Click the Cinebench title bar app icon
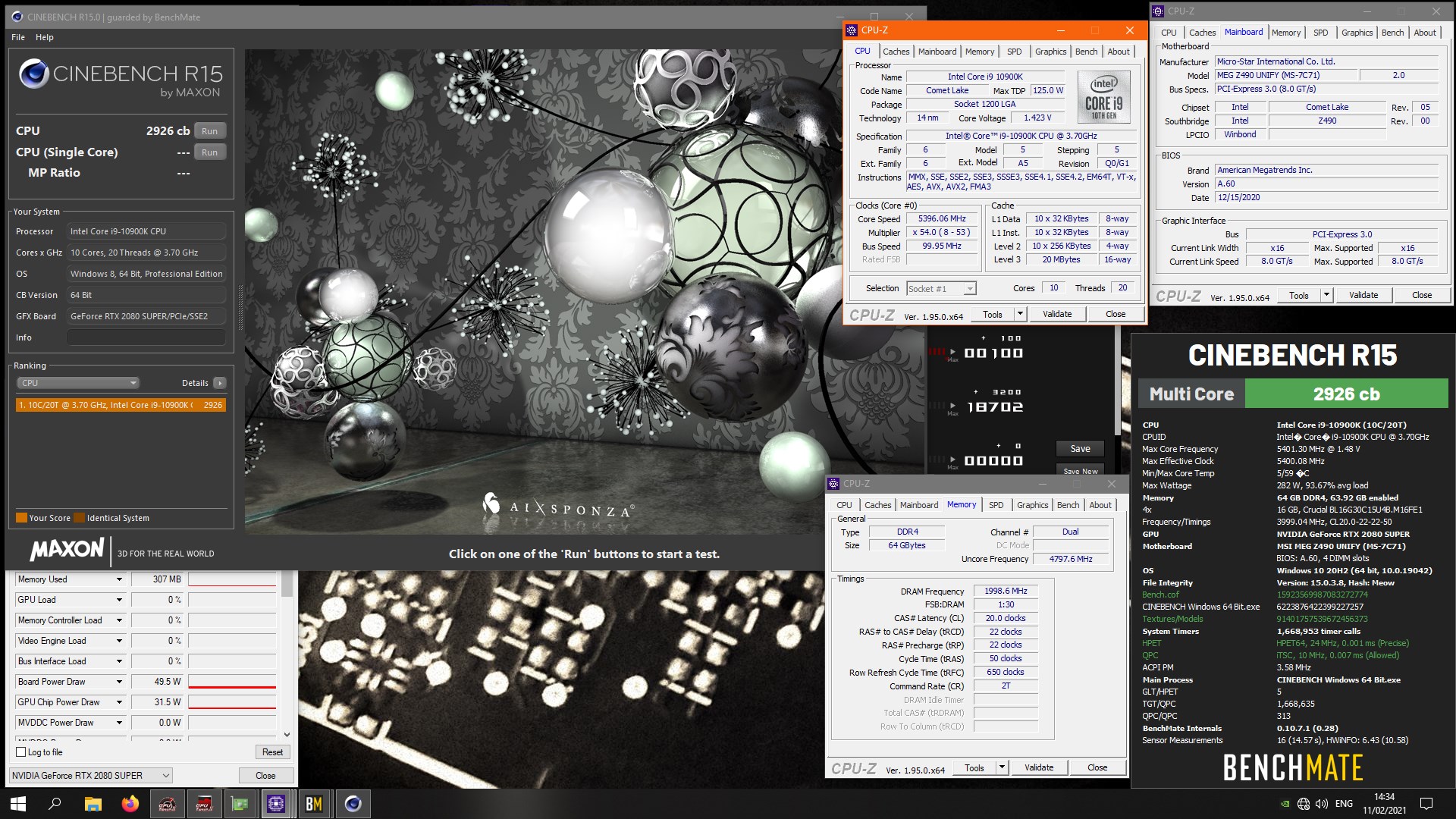 17,17
